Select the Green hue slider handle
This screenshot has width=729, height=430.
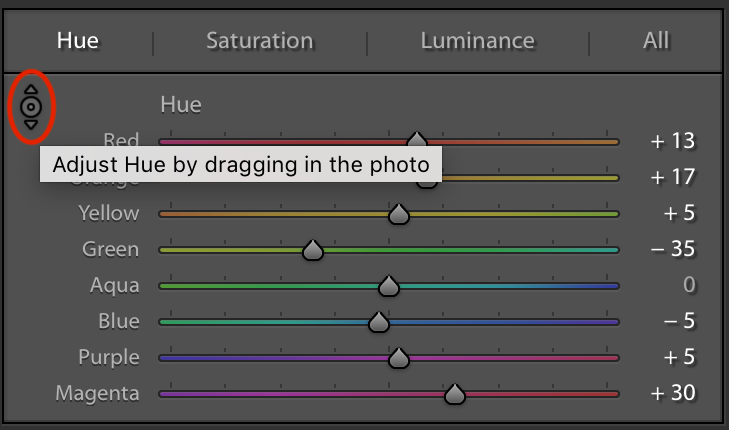313,250
